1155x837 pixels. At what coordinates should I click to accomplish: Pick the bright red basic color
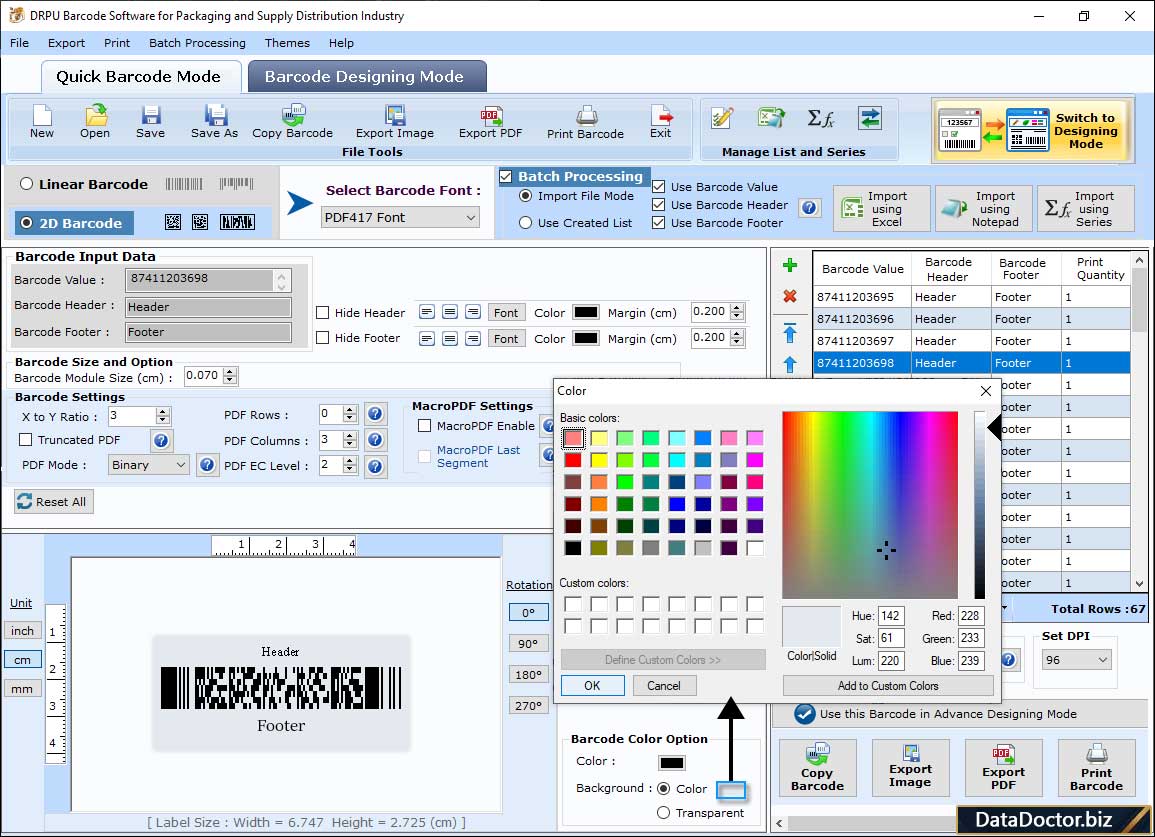pyautogui.click(x=572, y=460)
